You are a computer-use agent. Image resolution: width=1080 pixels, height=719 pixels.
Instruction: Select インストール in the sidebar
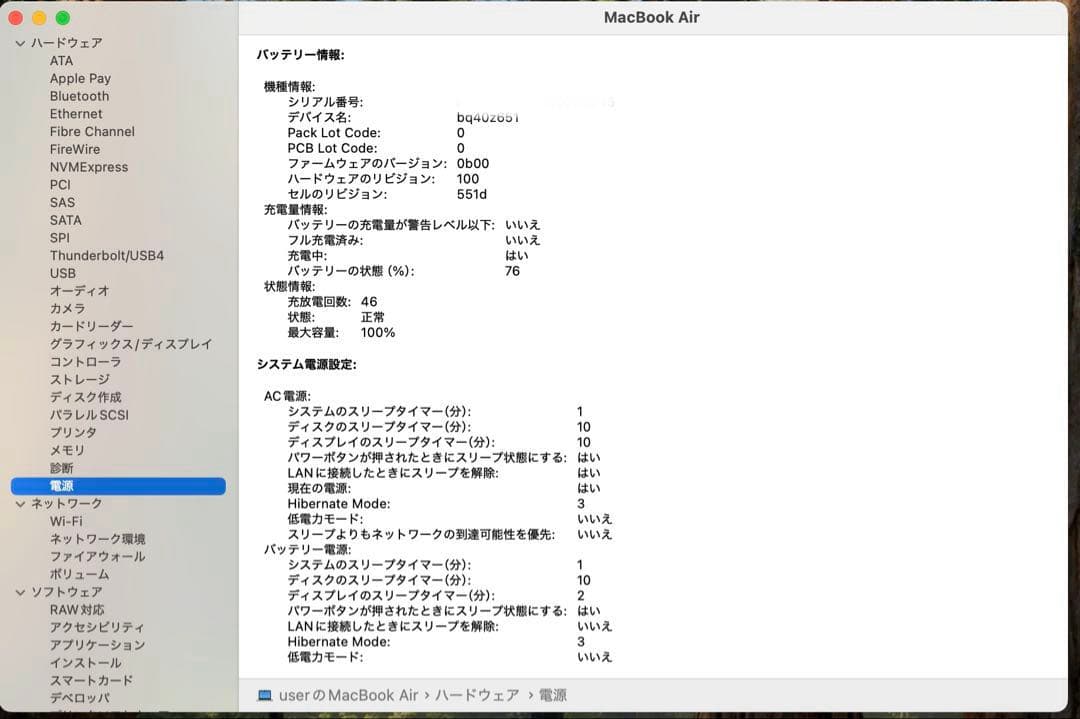coord(85,663)
